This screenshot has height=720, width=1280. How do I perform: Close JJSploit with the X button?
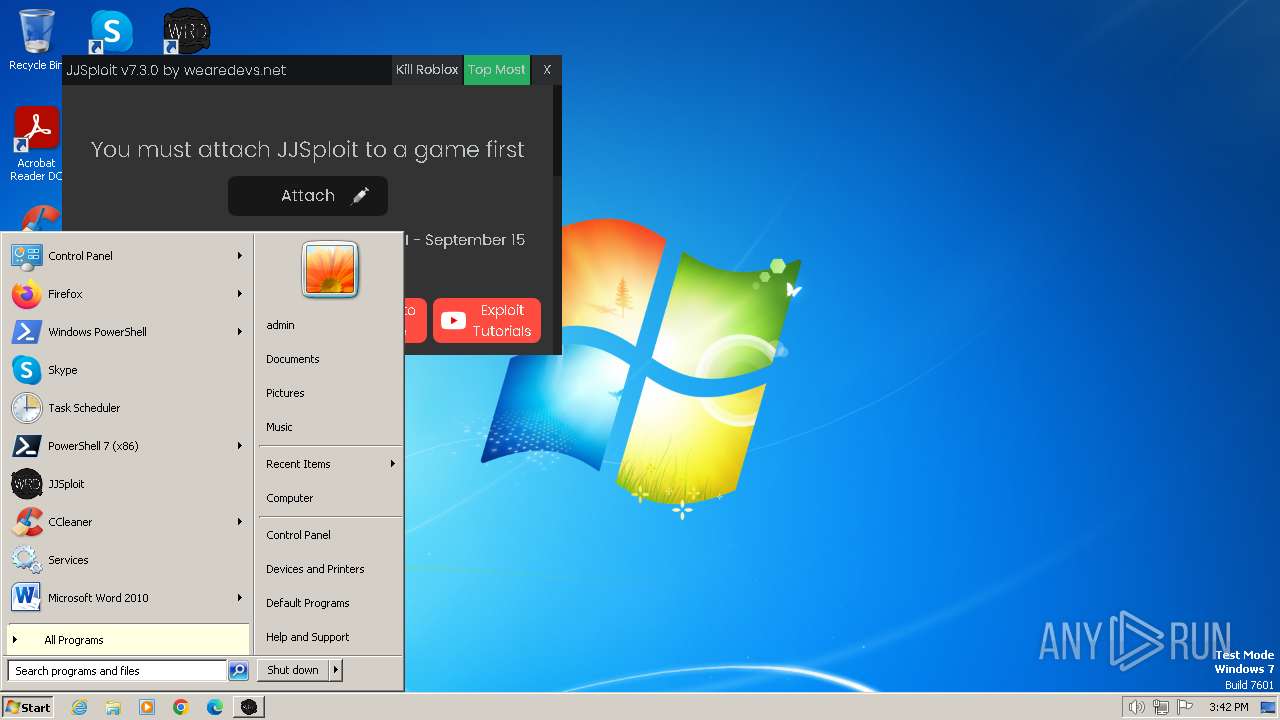click(x=547, y=70)
